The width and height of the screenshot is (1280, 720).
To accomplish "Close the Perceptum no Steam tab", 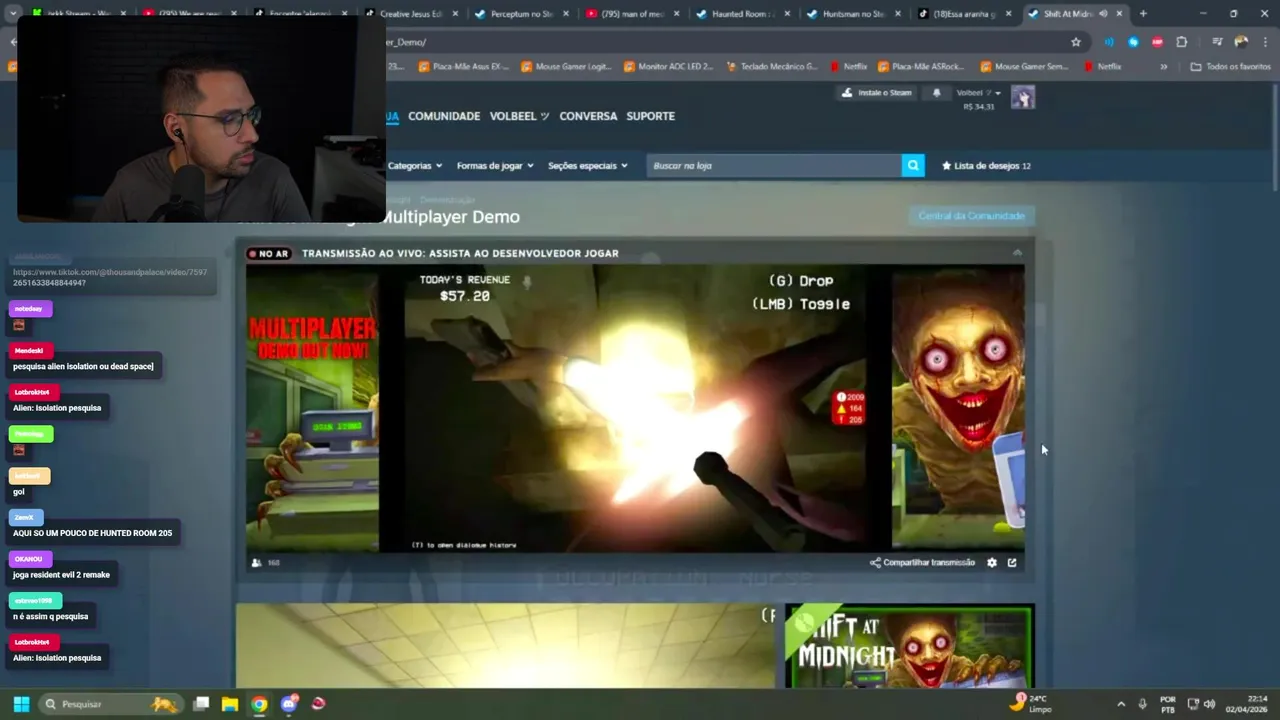I will click(565, 14).
